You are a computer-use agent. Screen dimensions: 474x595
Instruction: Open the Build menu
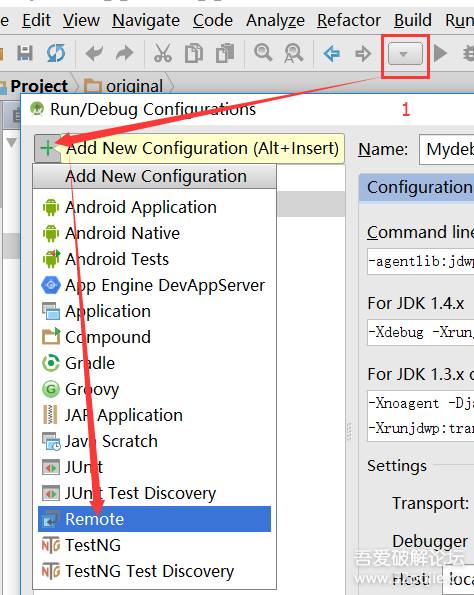tap(413, 20)
